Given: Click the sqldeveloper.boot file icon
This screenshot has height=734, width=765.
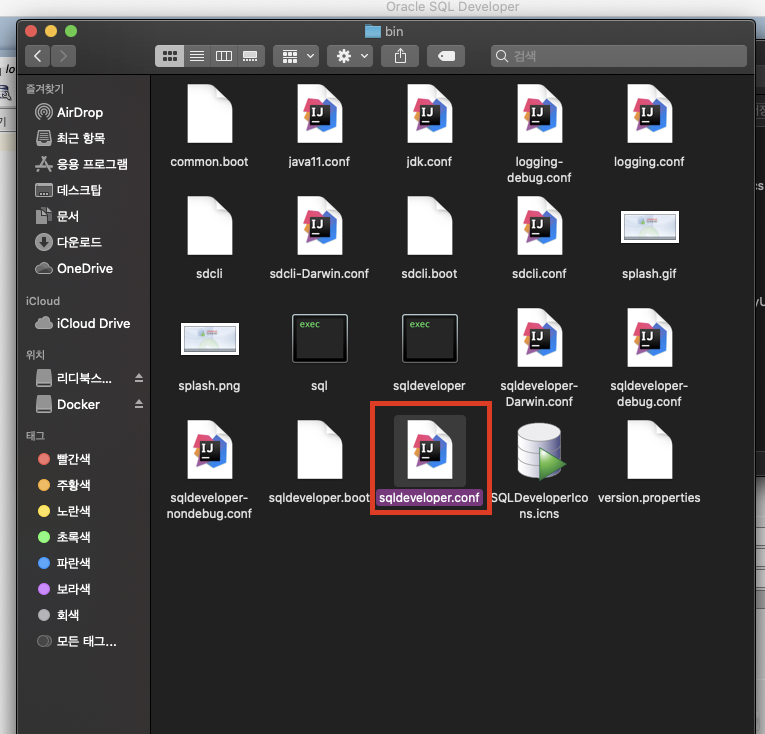Looking at the screenshot, I should pyautogui.click(x=320, y=450).
